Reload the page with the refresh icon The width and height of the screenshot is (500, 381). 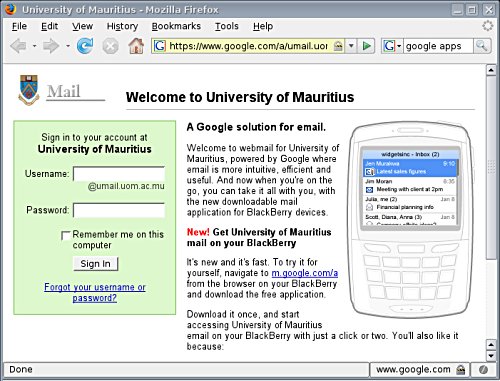click(x=85, y=46)
